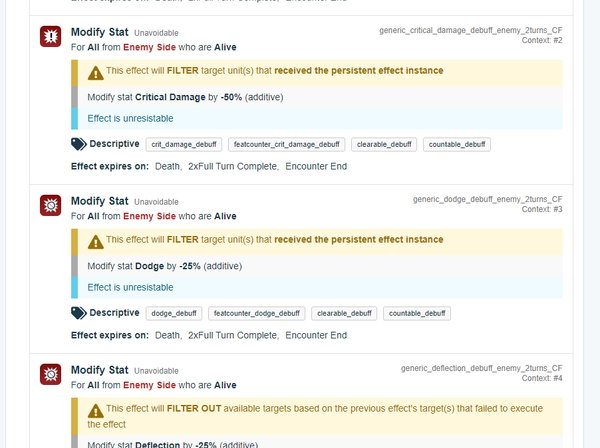Click the Critical Damage effect's Modify Stat icon
Screen dimensions: 600x448
pyautogui.click(x=50, y=38)
